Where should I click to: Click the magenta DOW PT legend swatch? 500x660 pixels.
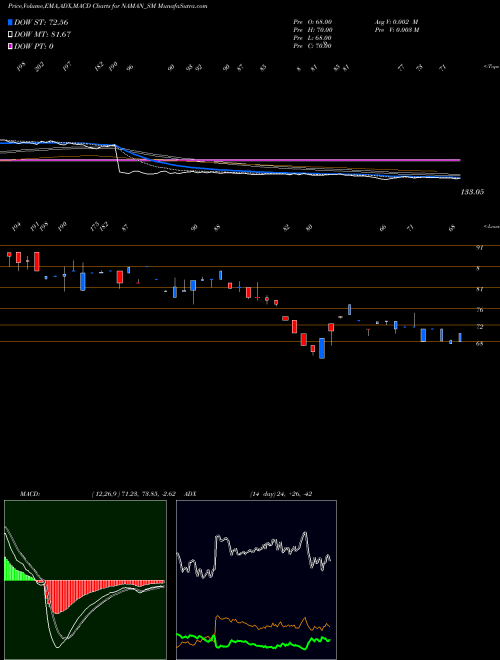(10, 46)
